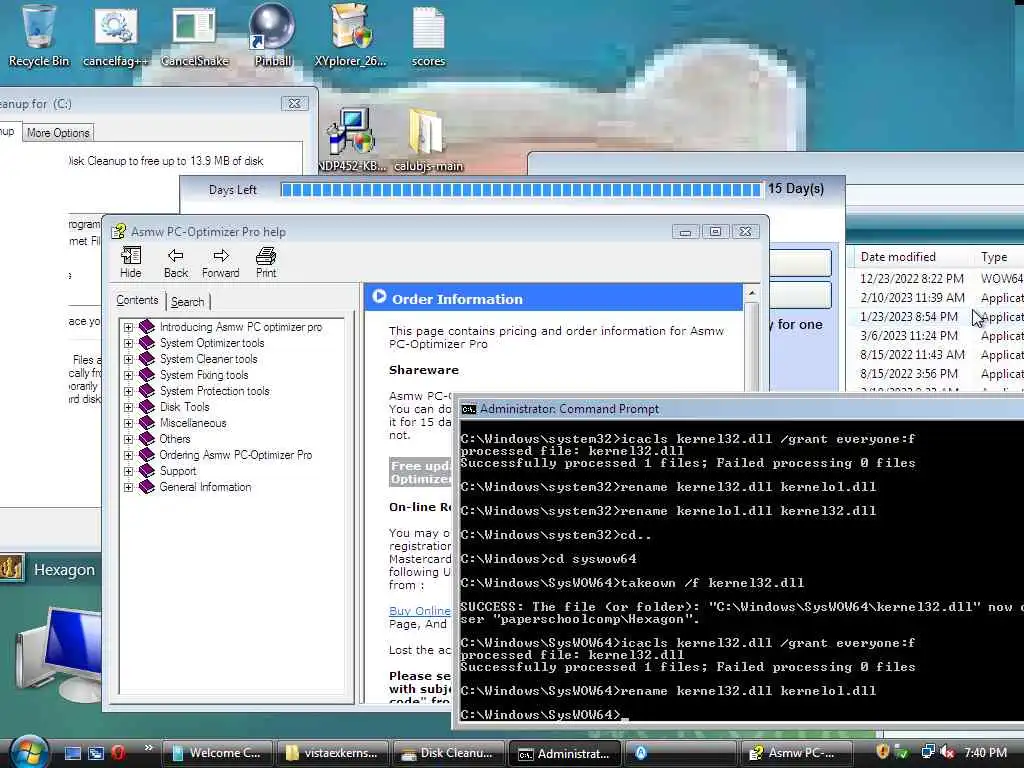
Task: Click the network tray icon
Action: coord(927,752)
